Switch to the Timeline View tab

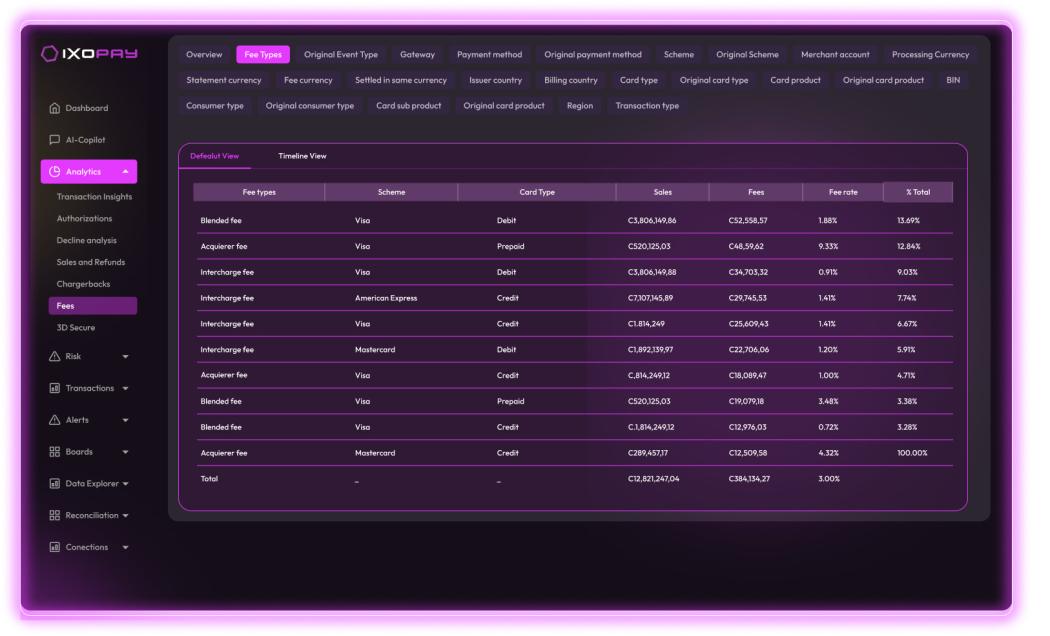302,156
